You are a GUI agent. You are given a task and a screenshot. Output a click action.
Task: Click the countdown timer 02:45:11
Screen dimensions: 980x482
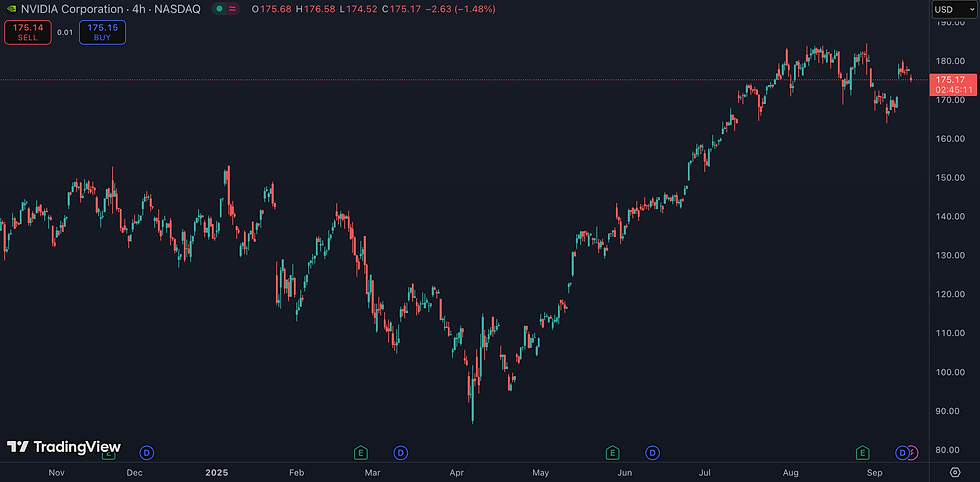tap(954, 90)
